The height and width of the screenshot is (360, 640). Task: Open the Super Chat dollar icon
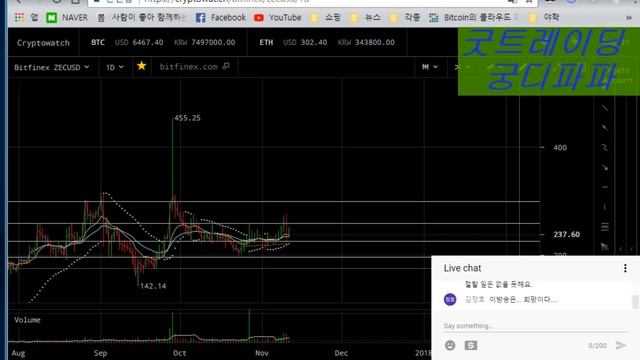coord(471,345)
